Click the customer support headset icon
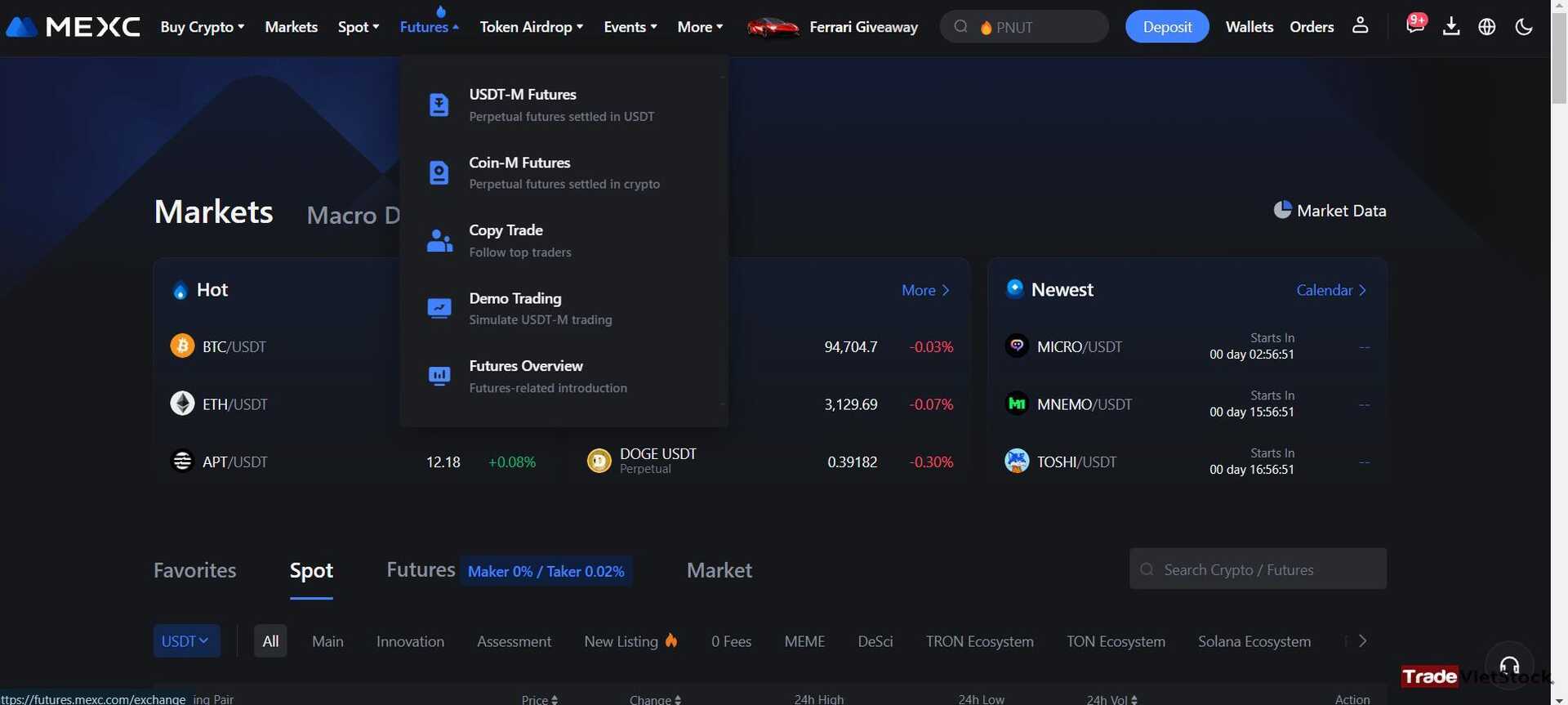 click(x=1509, y=665)
